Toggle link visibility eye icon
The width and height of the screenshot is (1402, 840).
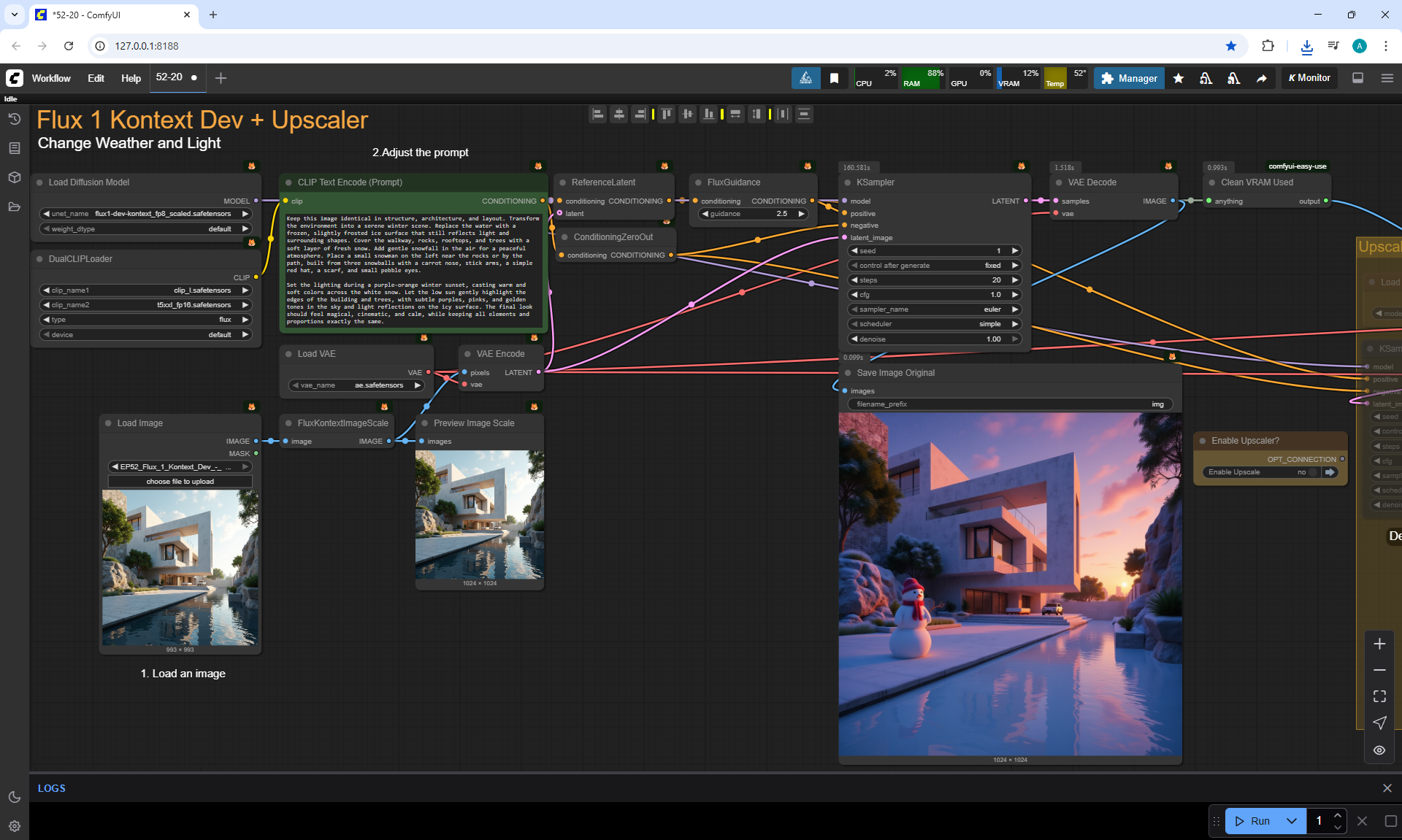pyautogui.click(x=1379, y=750)
